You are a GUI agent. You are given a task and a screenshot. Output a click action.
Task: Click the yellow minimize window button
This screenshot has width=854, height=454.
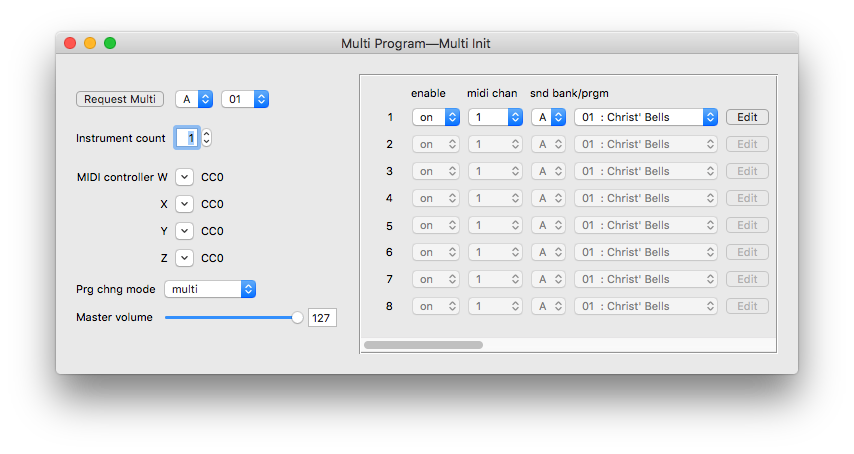tap(90, 43)
